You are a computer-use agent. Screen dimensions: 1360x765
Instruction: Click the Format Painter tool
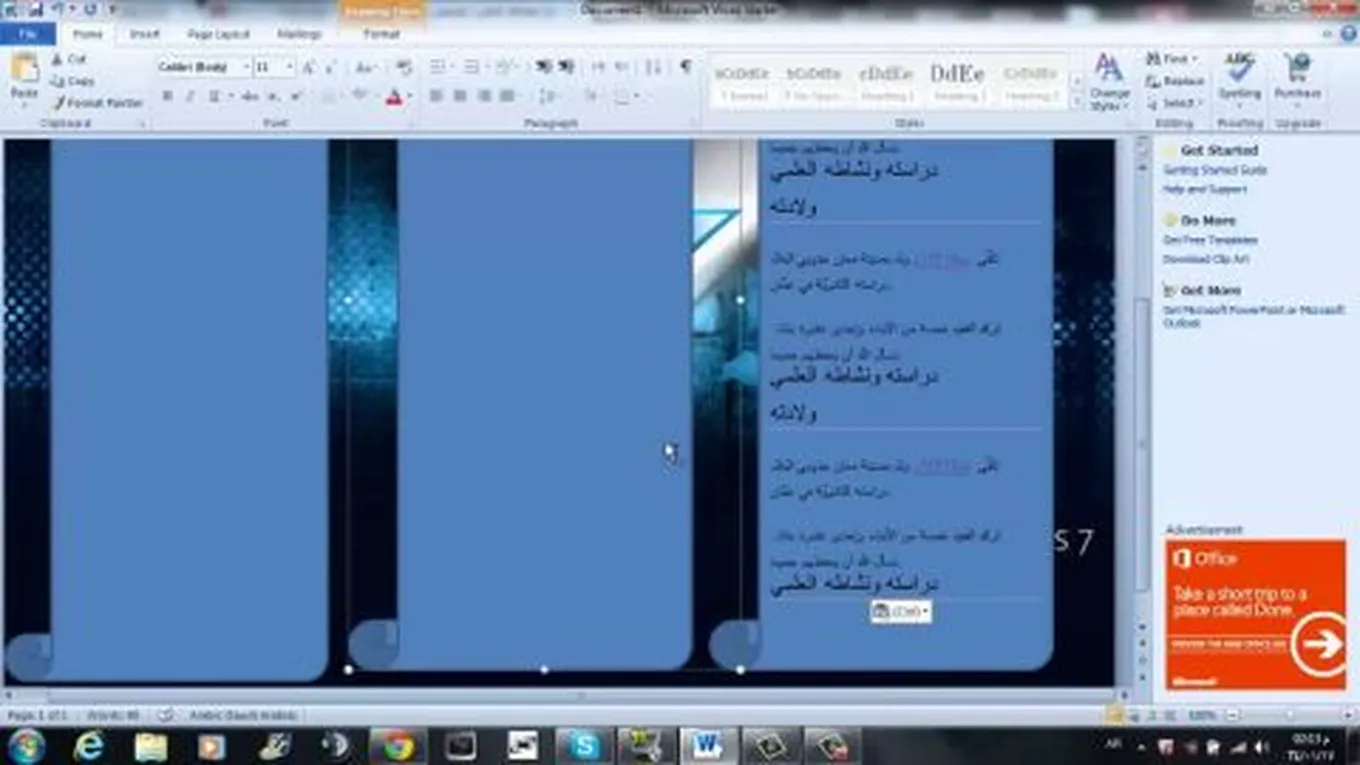coord(98,103)
